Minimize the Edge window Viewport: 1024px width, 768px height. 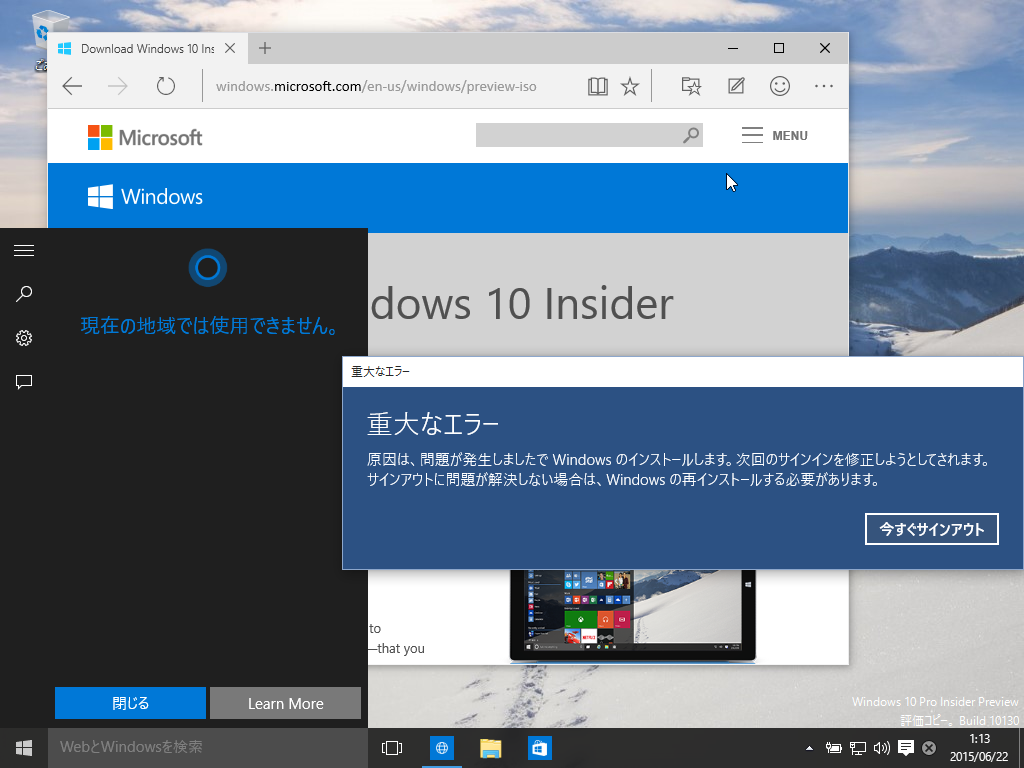coord(733,48)
